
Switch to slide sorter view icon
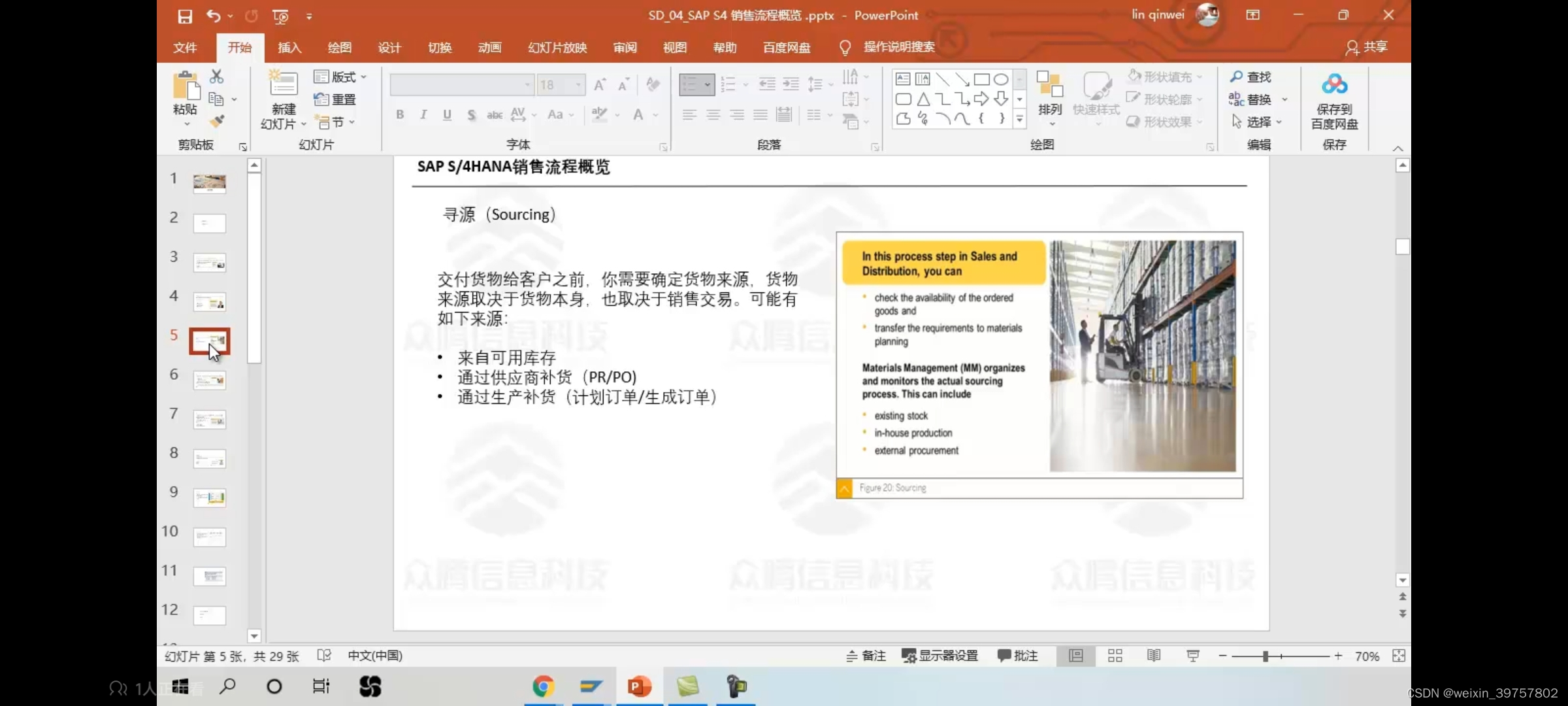[1115, 656]
